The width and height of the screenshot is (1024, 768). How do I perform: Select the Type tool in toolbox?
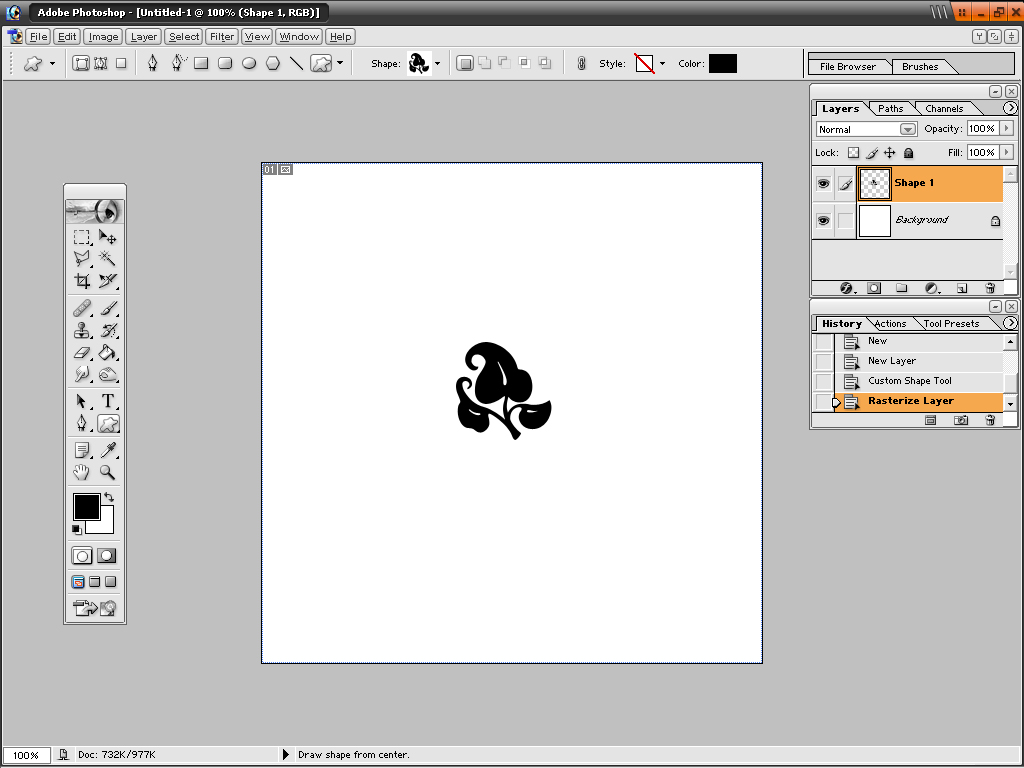[x=108, y=401]
